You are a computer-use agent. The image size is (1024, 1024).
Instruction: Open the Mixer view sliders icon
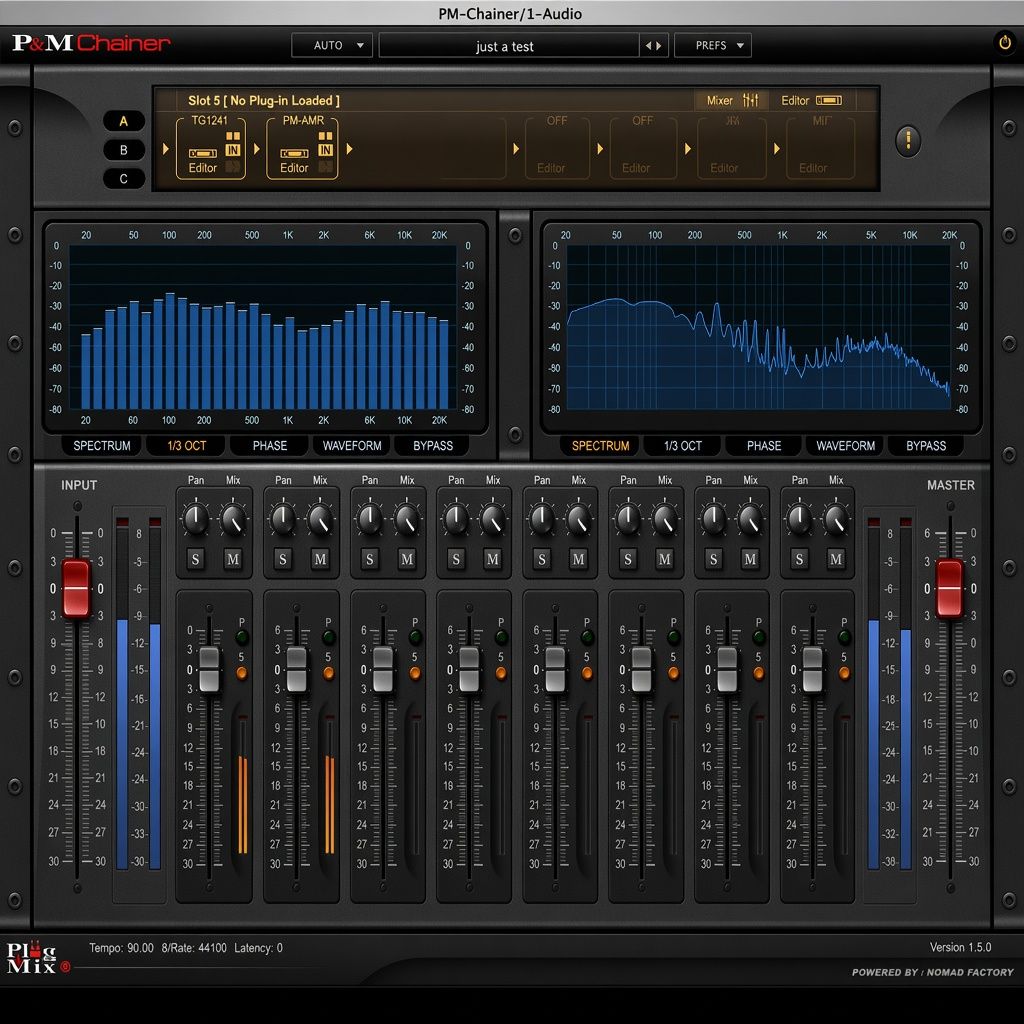point(750,100)
